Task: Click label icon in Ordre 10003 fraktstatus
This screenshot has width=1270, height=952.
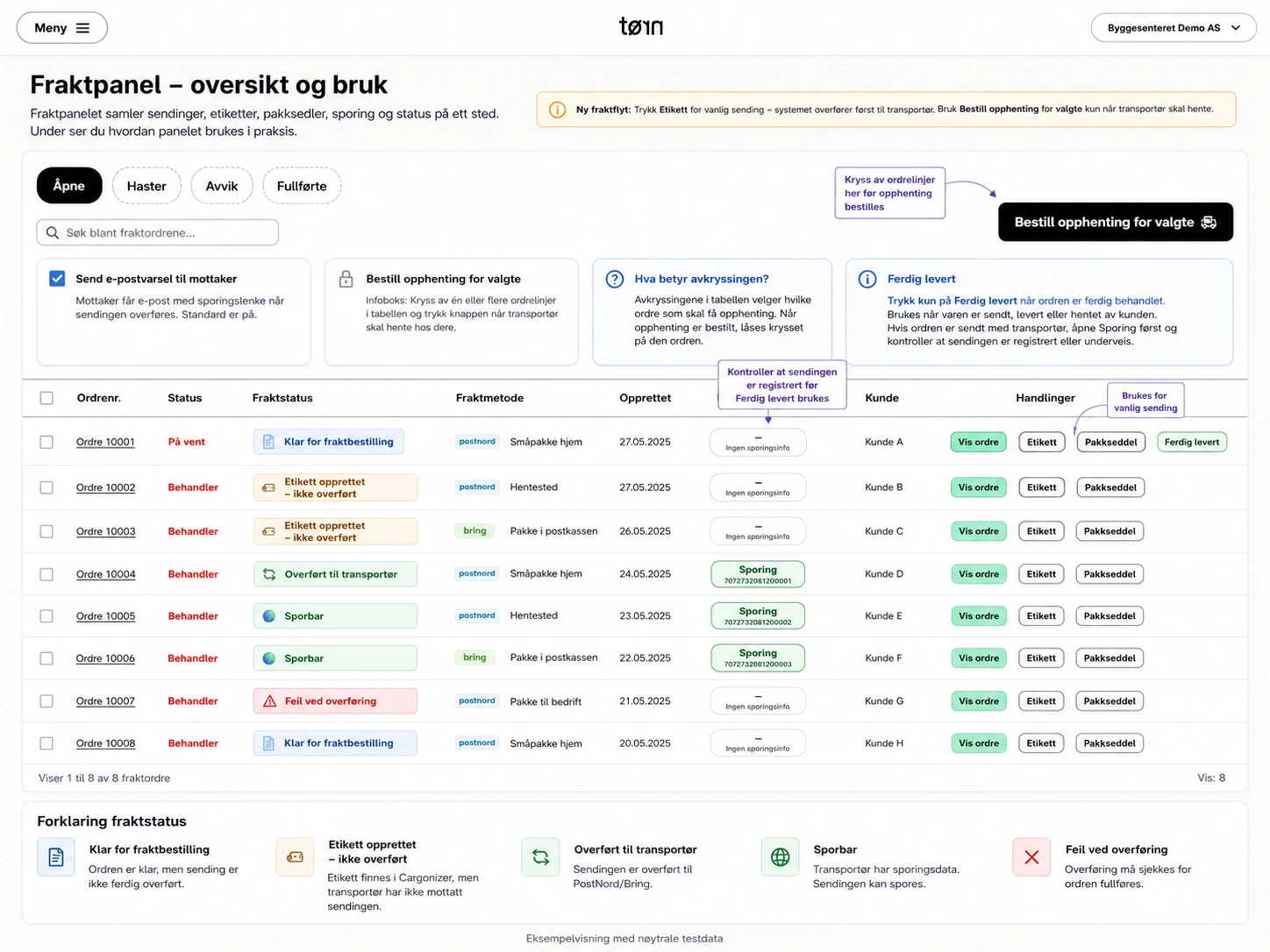Action: click(269, 531)
